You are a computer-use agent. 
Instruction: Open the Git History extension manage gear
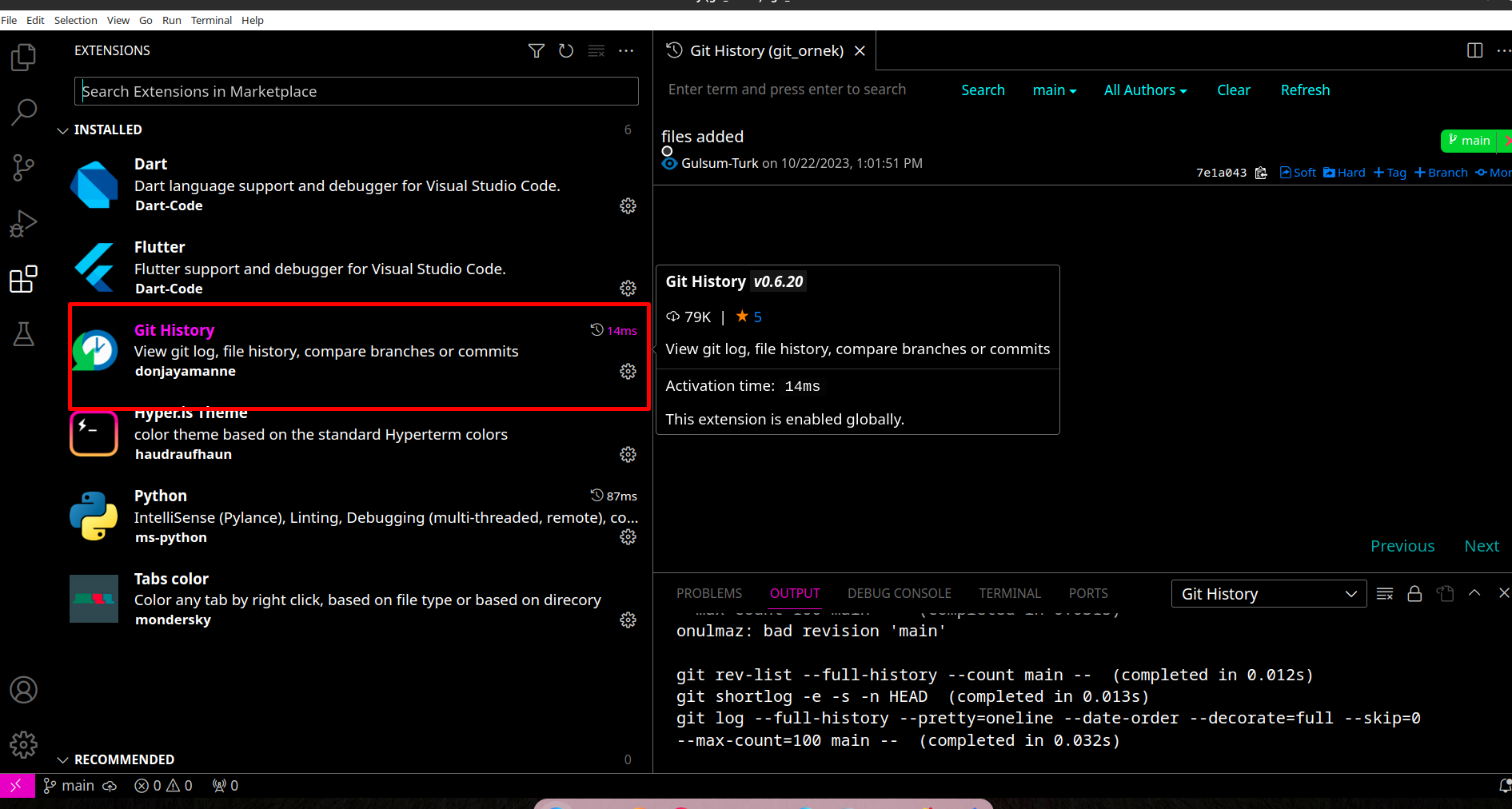pos(628,372)
